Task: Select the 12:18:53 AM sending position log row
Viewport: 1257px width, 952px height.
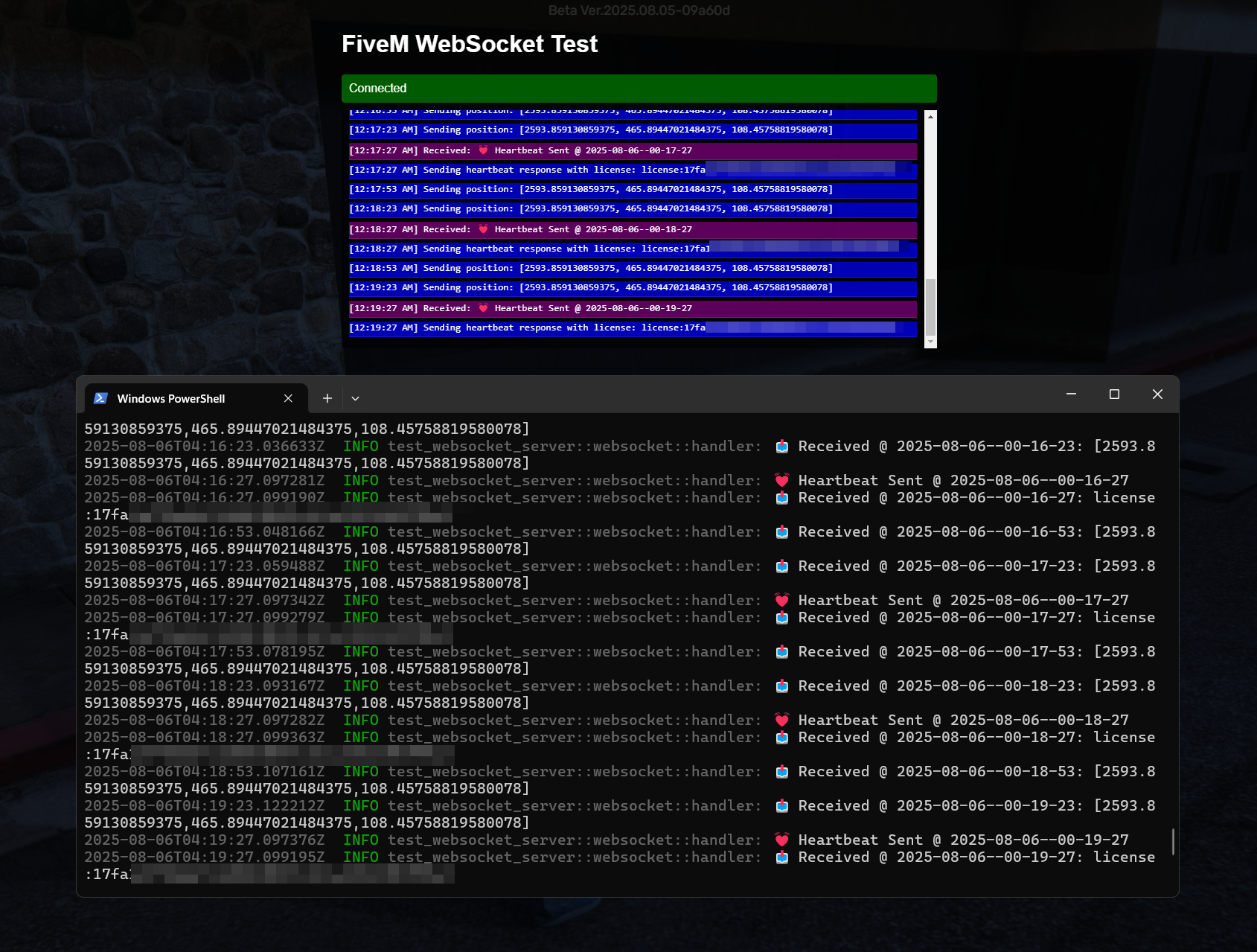Action: tap(633, 269)
